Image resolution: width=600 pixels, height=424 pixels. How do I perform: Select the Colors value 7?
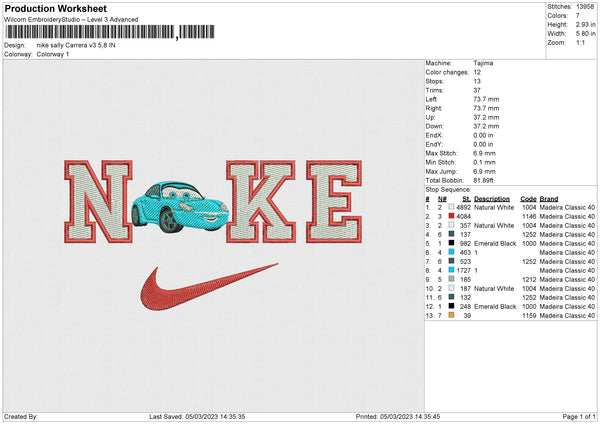tap(578, 16)
